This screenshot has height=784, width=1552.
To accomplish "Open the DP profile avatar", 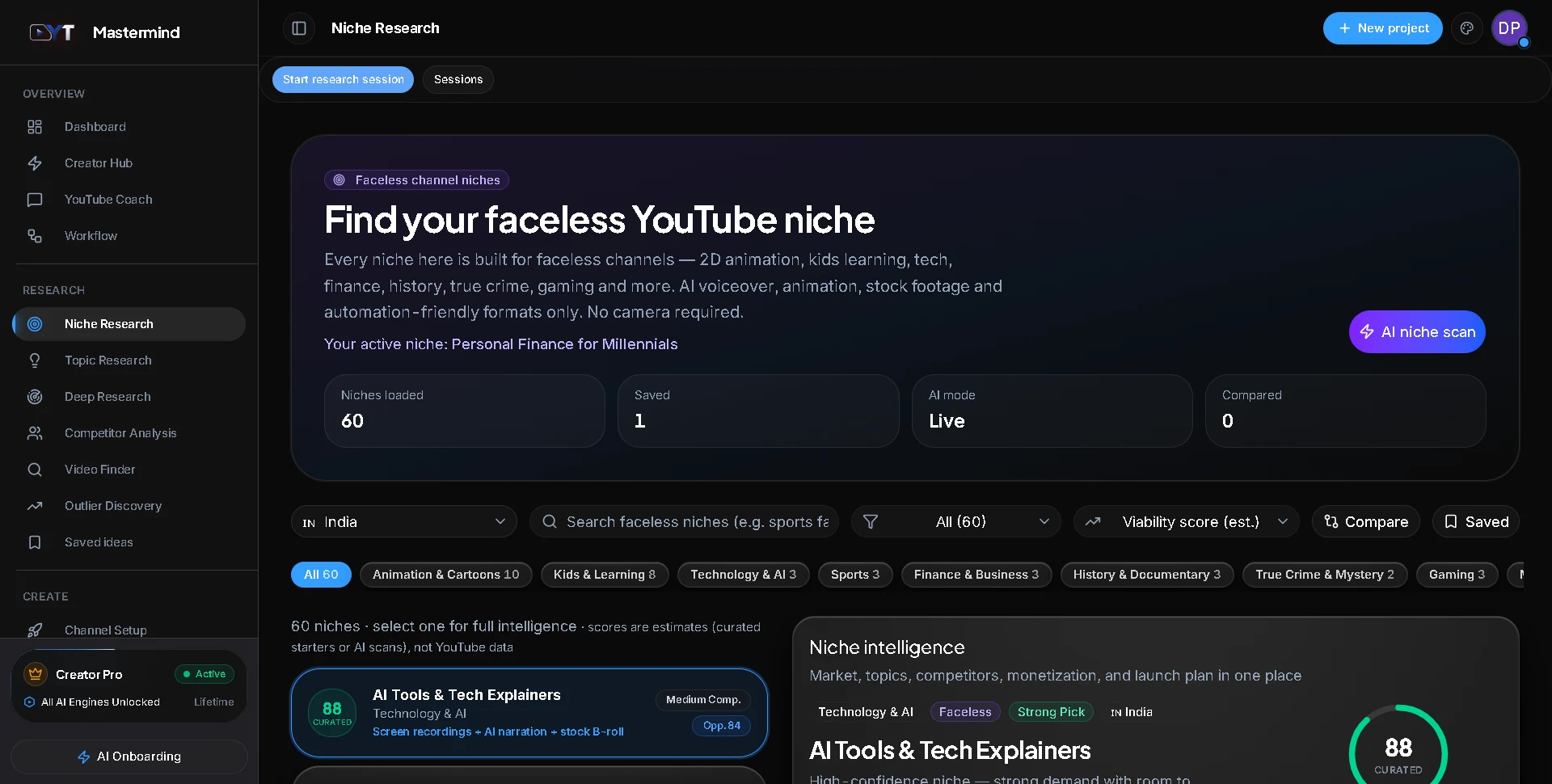I will [x=1509, y=28].
